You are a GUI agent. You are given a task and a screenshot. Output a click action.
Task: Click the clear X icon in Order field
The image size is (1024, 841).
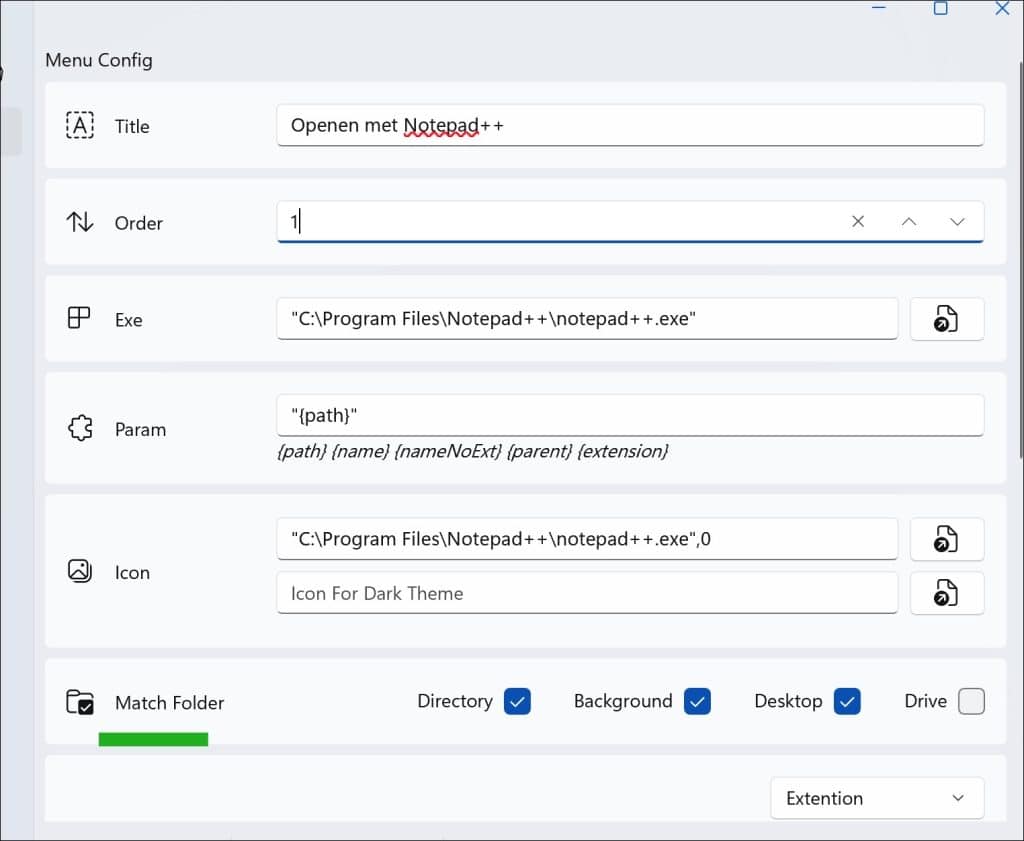point(858,222)
